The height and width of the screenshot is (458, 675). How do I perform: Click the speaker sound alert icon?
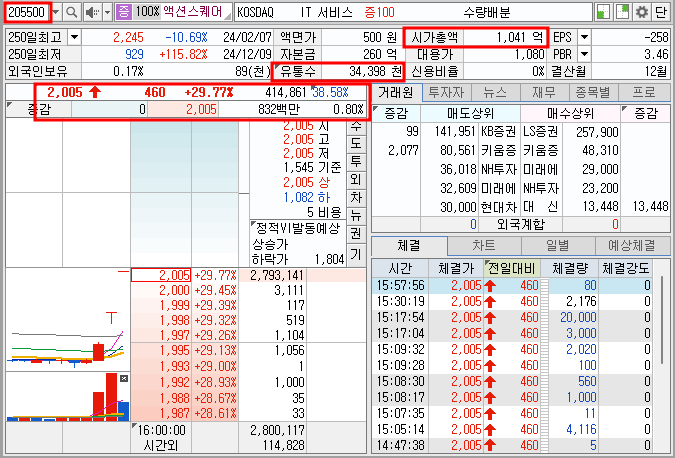tap(92, 12)
